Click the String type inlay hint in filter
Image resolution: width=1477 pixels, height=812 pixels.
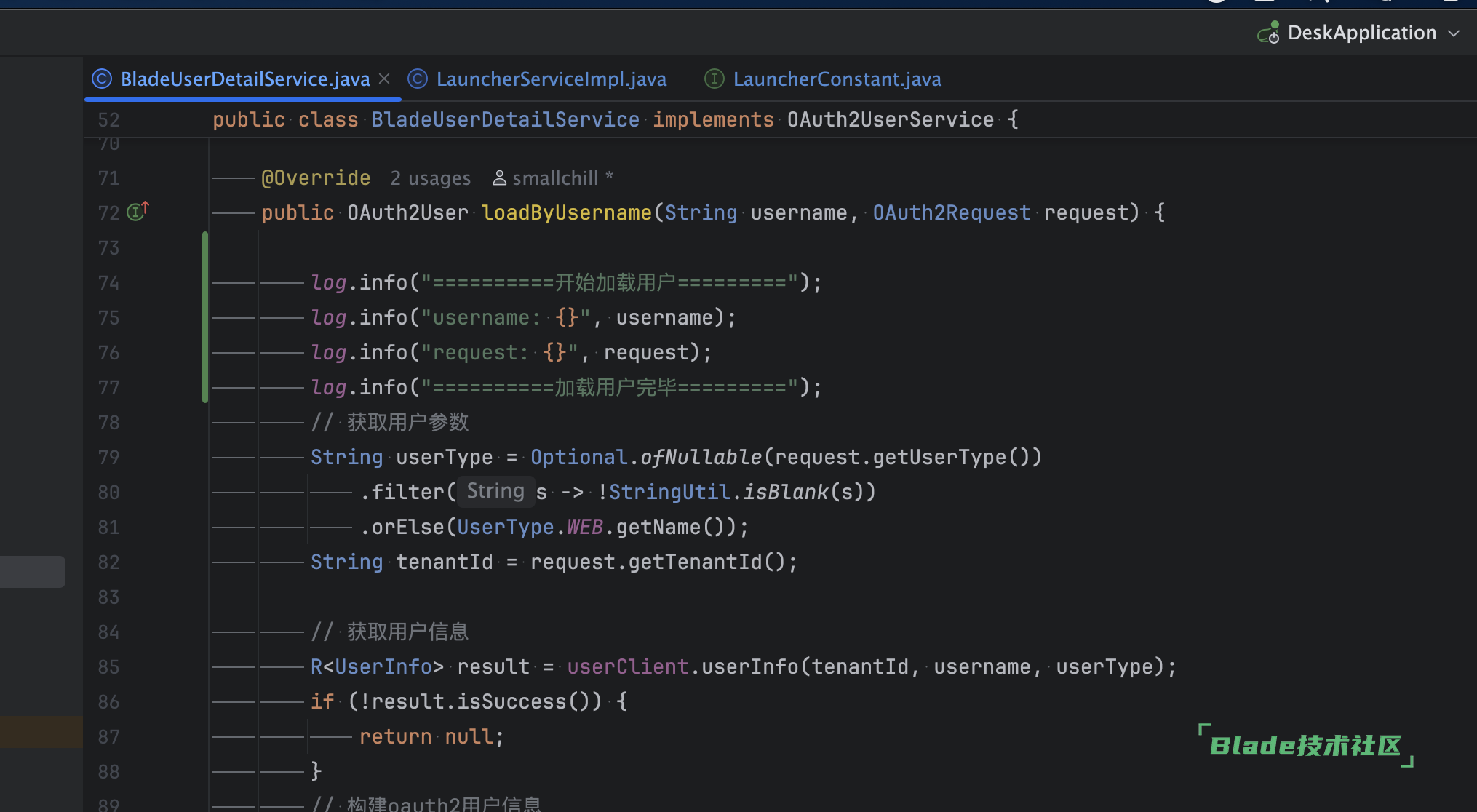495,491
